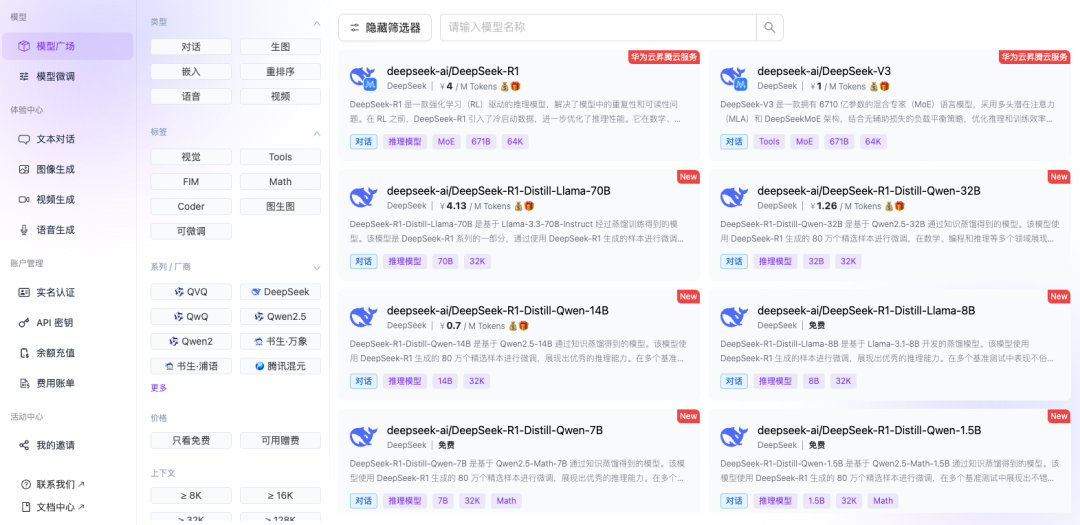Toggle the Tools tag filter
1080x525 pixels.
coord(280,157)
